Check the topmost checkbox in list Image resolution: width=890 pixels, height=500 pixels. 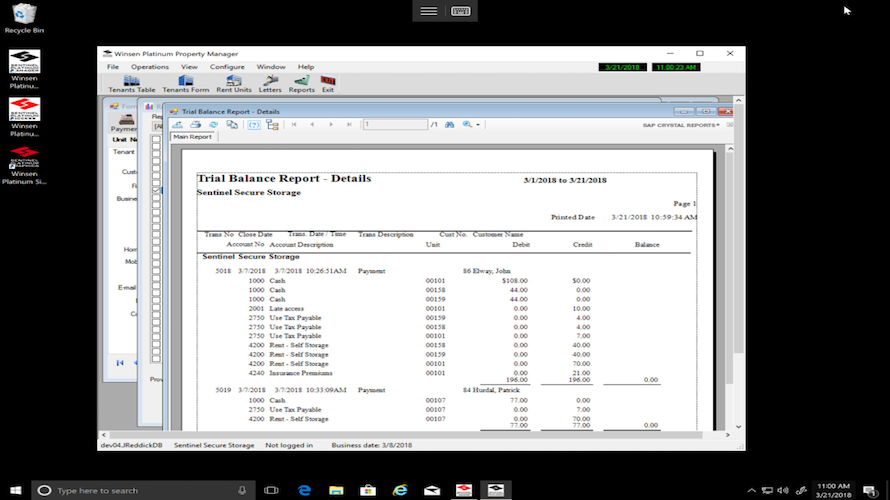coord(156,139)
